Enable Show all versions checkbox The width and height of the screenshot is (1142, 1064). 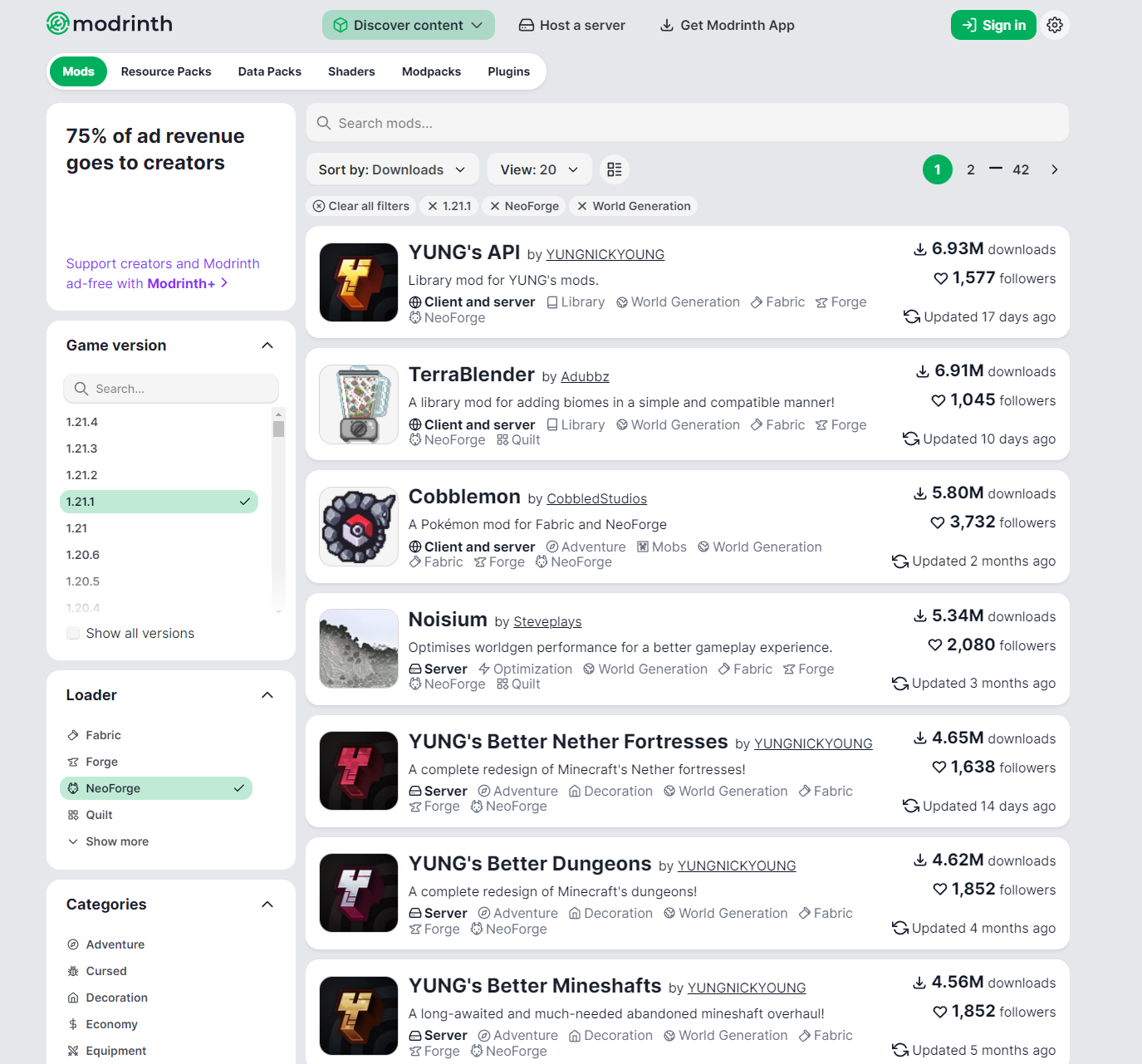pyautogui.click(x=73, y=633)
